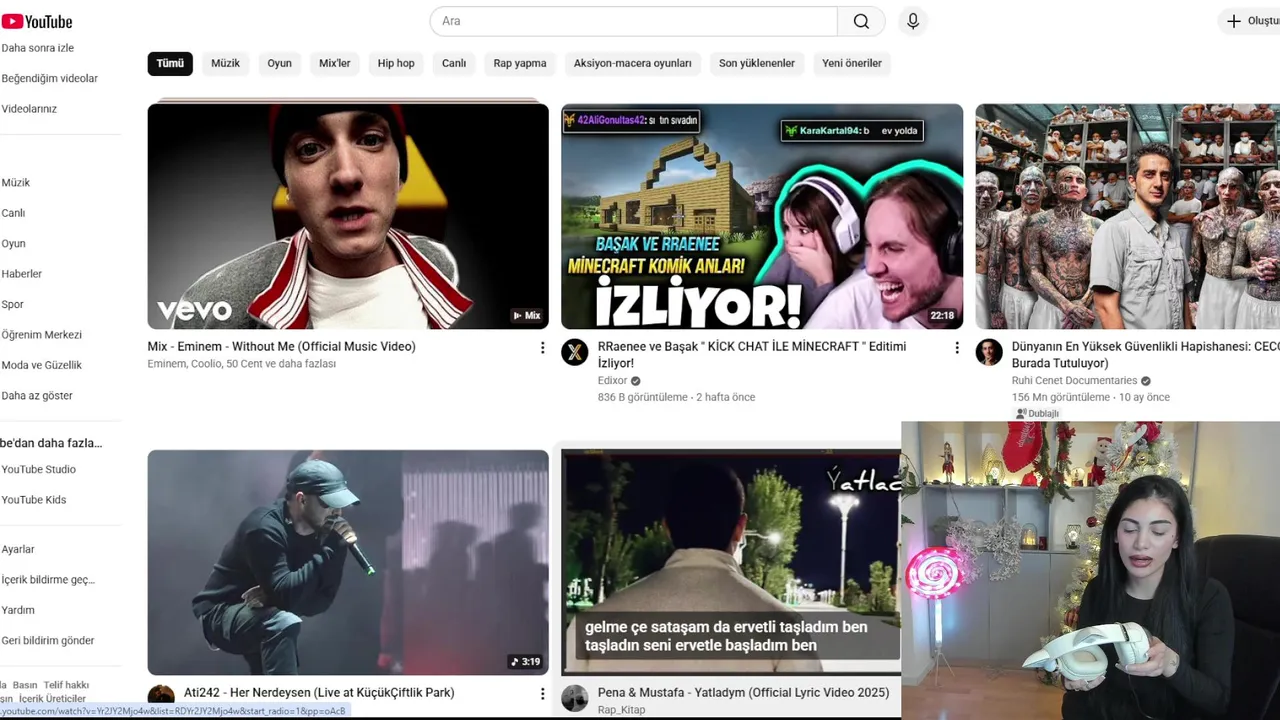Play the Ati242 live concert thumbnail

tap(348, 562)
